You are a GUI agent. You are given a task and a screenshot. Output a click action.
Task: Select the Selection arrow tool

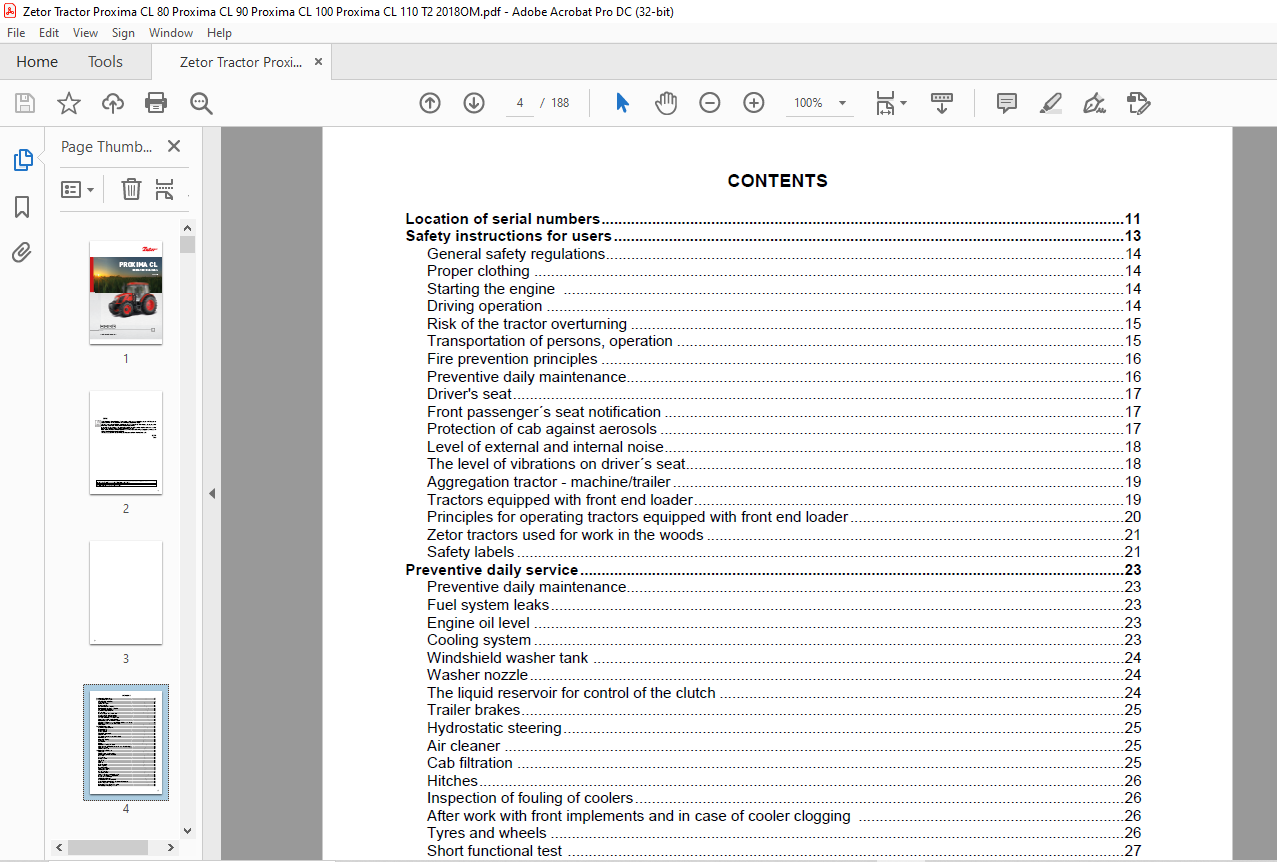[x=622, y=103]
